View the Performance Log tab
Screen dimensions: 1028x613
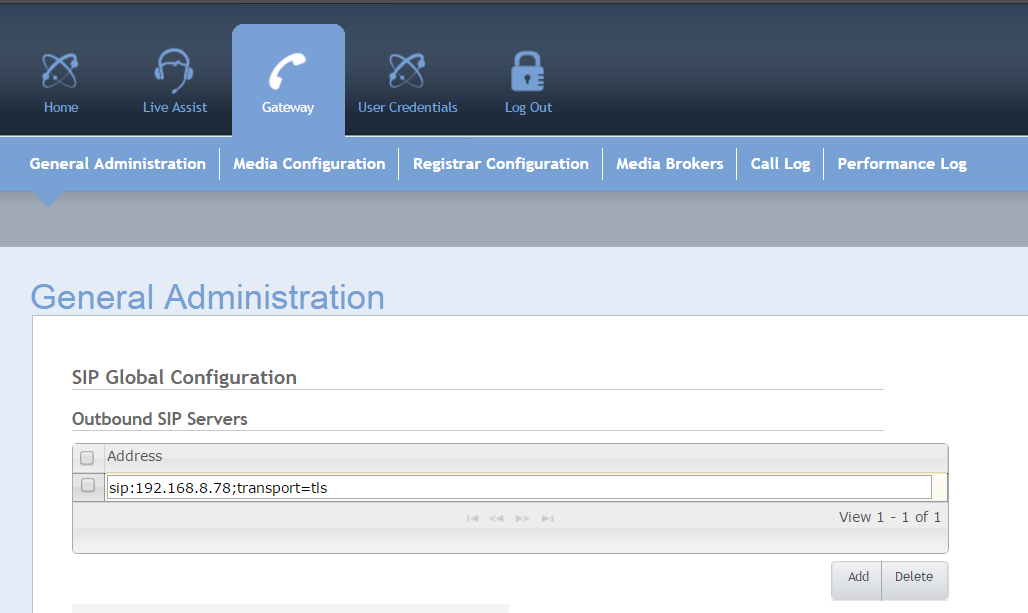[x=902, y=164]
